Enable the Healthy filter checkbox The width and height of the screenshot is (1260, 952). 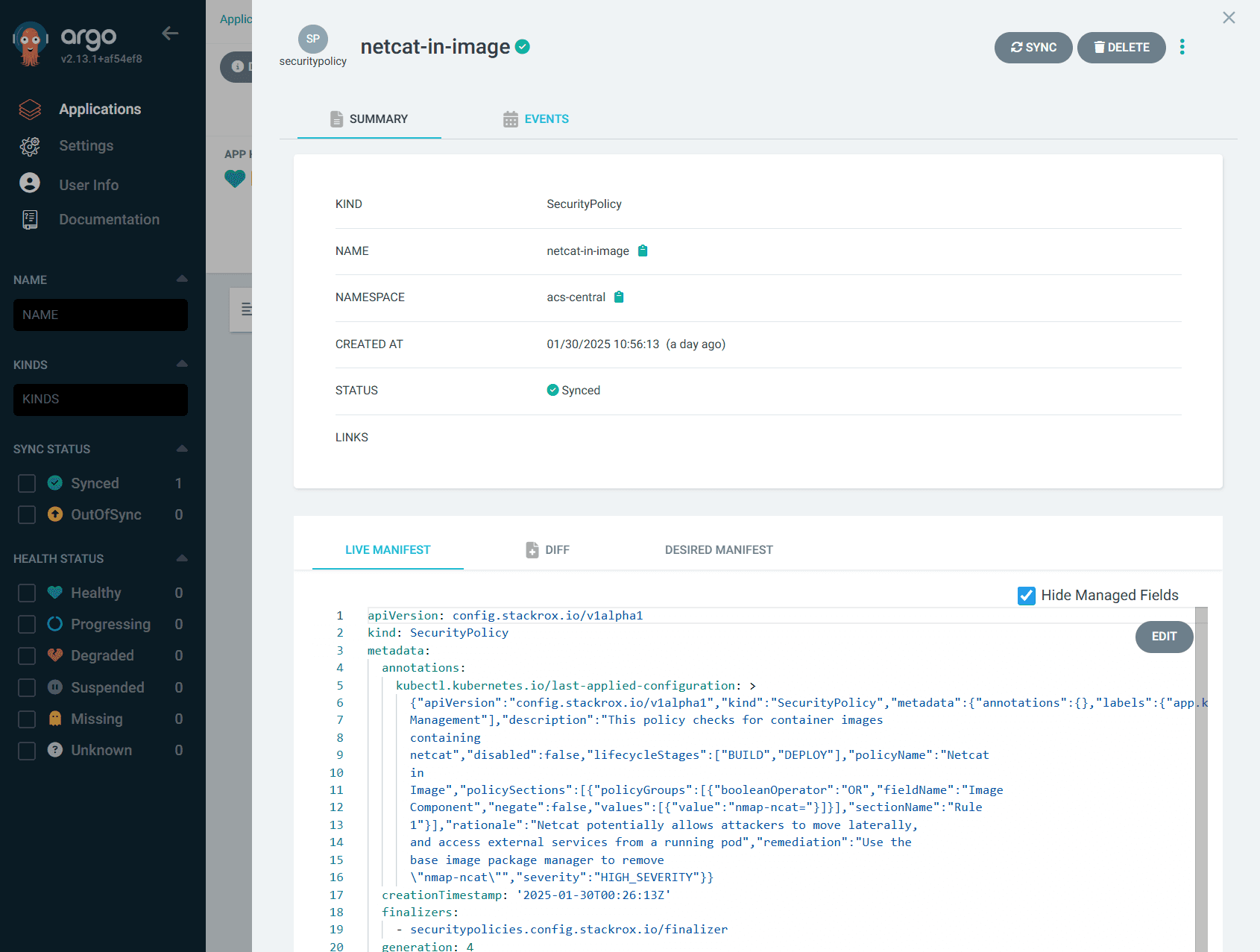pos(27,593)
